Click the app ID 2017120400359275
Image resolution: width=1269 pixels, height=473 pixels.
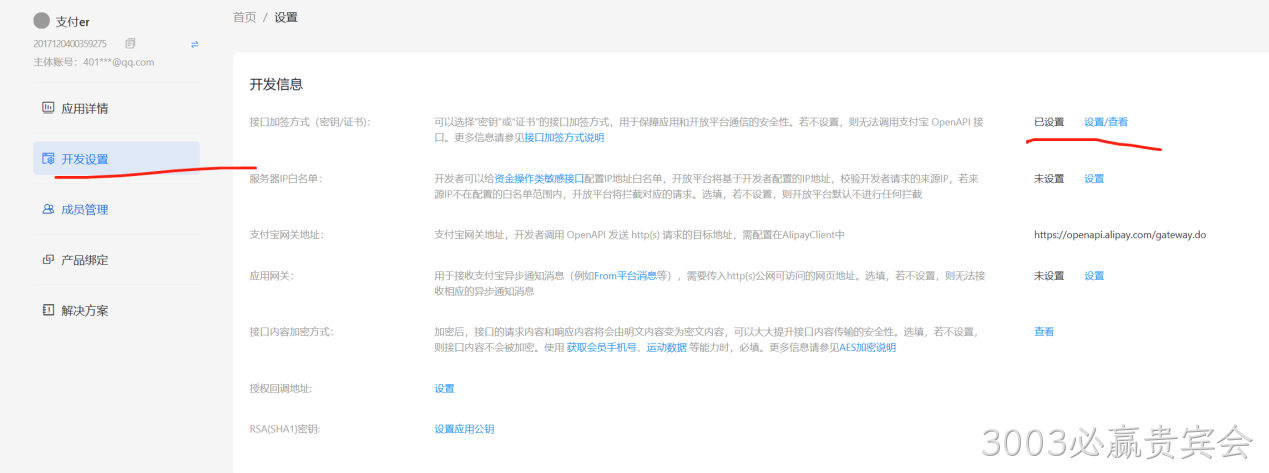click(70, 44)
